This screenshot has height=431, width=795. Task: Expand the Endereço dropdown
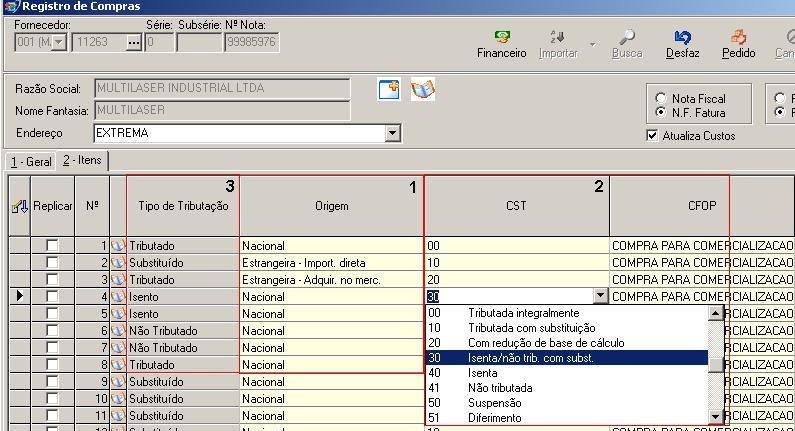pos(392,133)
